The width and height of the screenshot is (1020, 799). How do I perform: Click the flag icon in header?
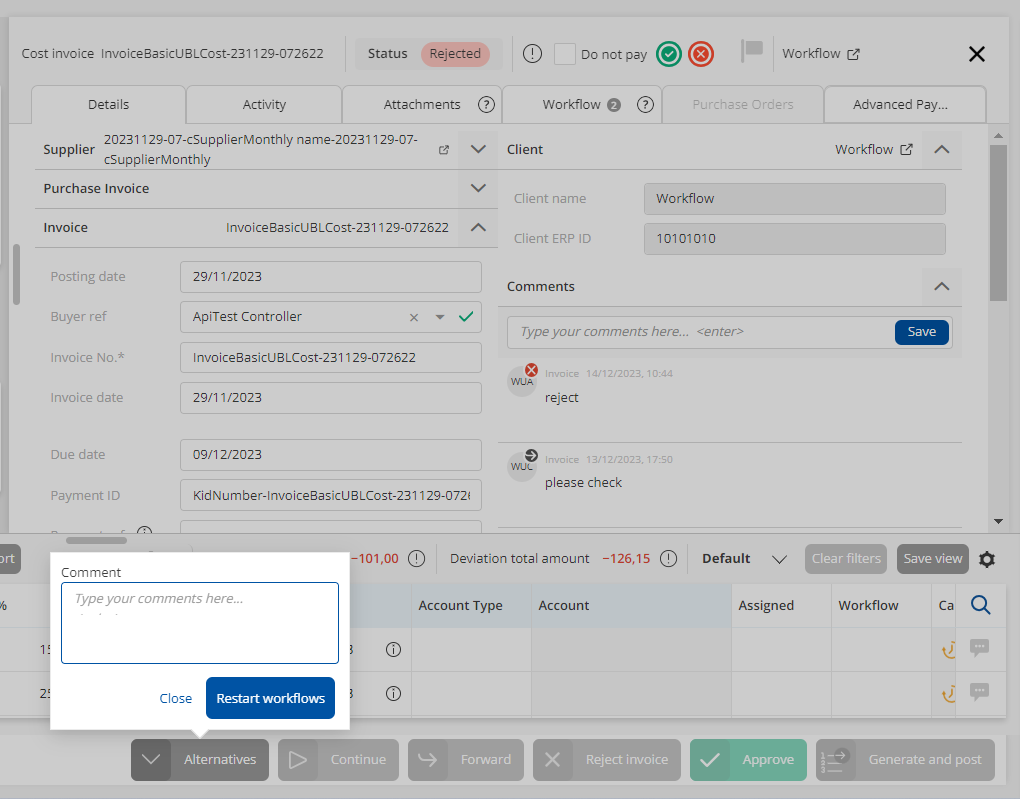752,50
